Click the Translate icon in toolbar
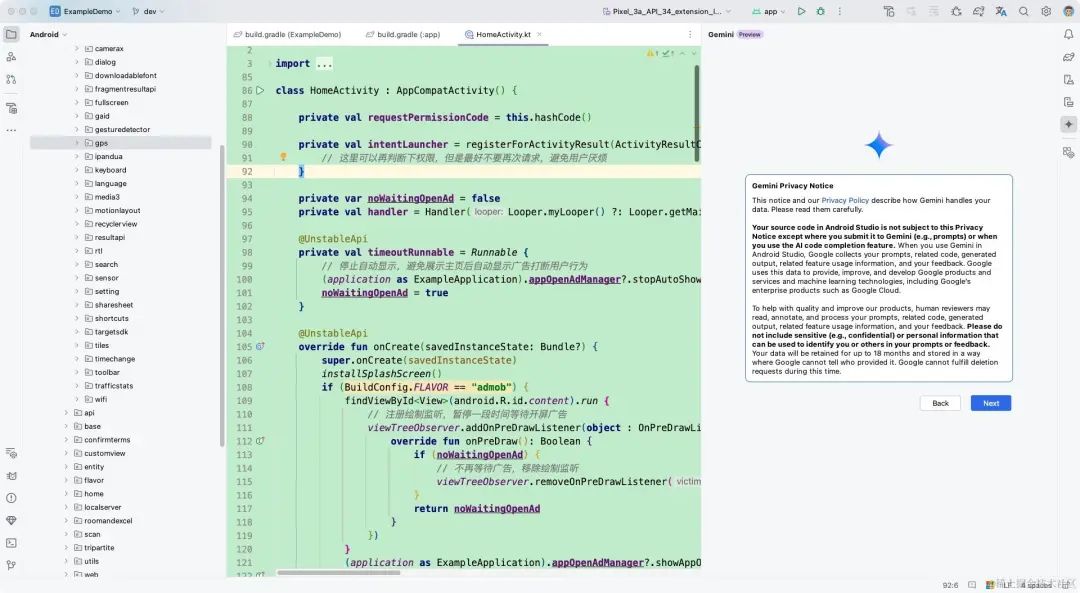The height and width of the screenshot is (593, 1080). coord(1001,11)
